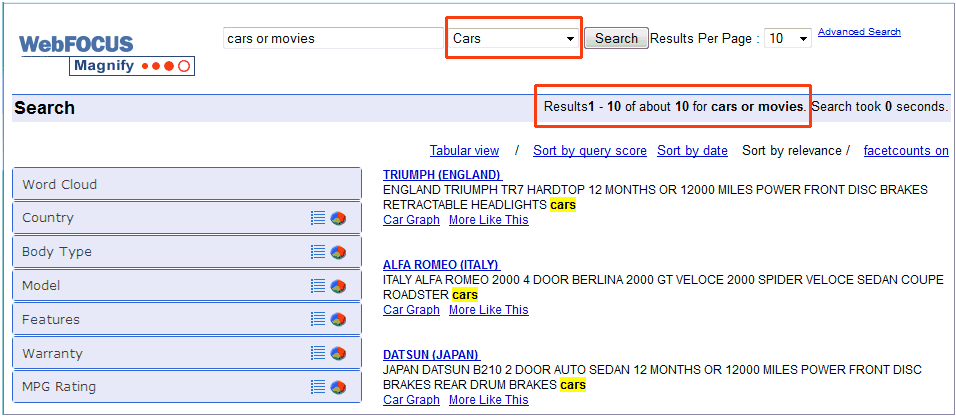This screenshot has width=956, height=418.
Task: Open Results Per Page dropdown
Action: click(x=788, y=39)
